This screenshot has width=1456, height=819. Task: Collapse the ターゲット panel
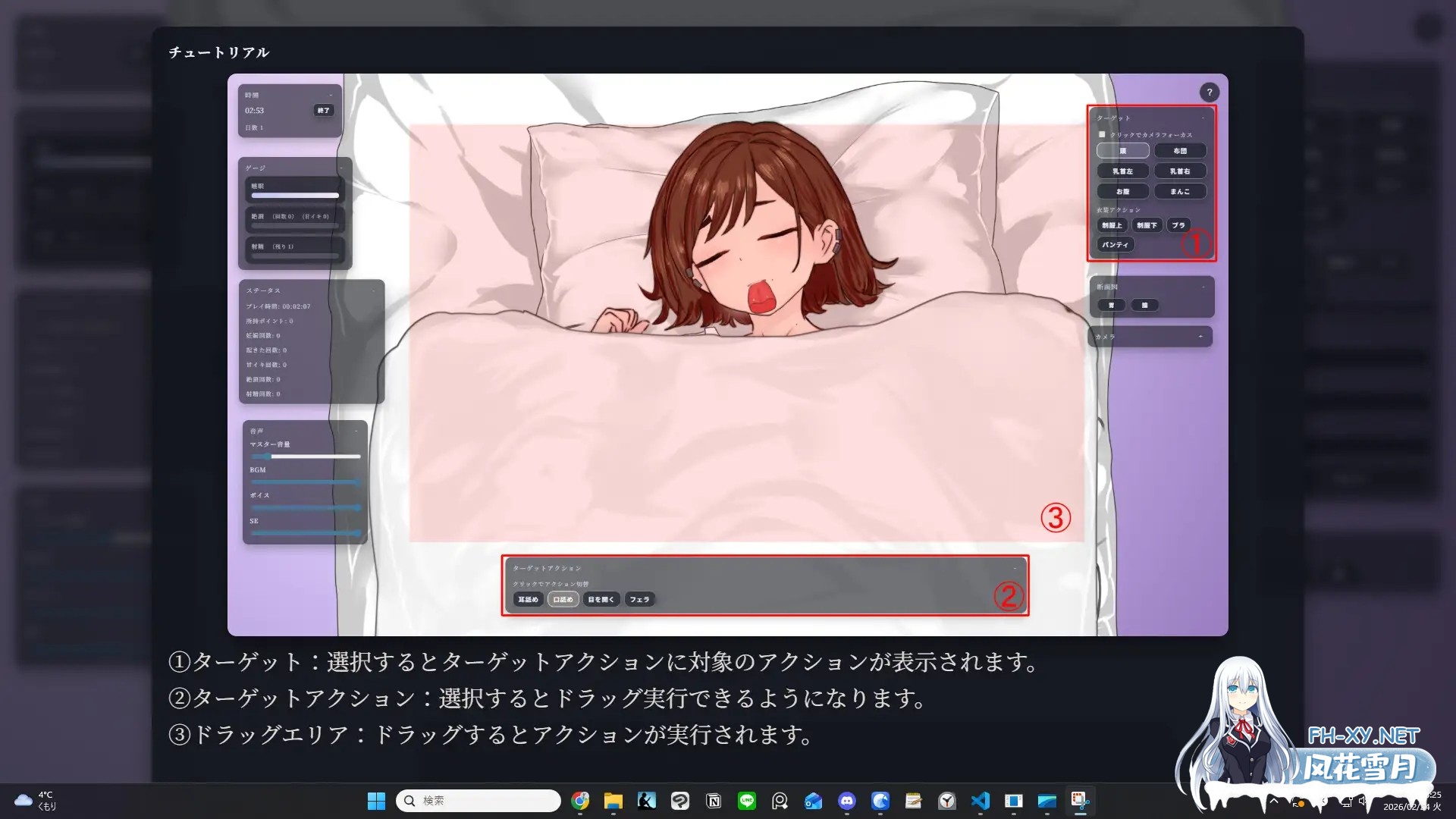pyautogui.click(x=1203, y=117)
